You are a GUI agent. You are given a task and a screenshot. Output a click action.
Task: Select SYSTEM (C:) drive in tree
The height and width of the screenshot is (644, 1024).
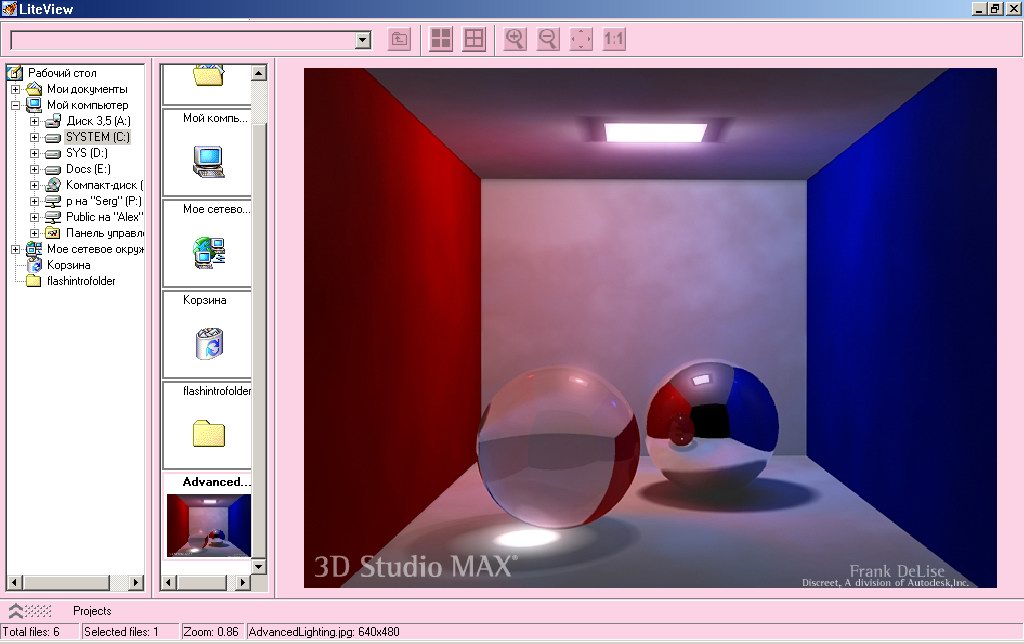(97, 137)
